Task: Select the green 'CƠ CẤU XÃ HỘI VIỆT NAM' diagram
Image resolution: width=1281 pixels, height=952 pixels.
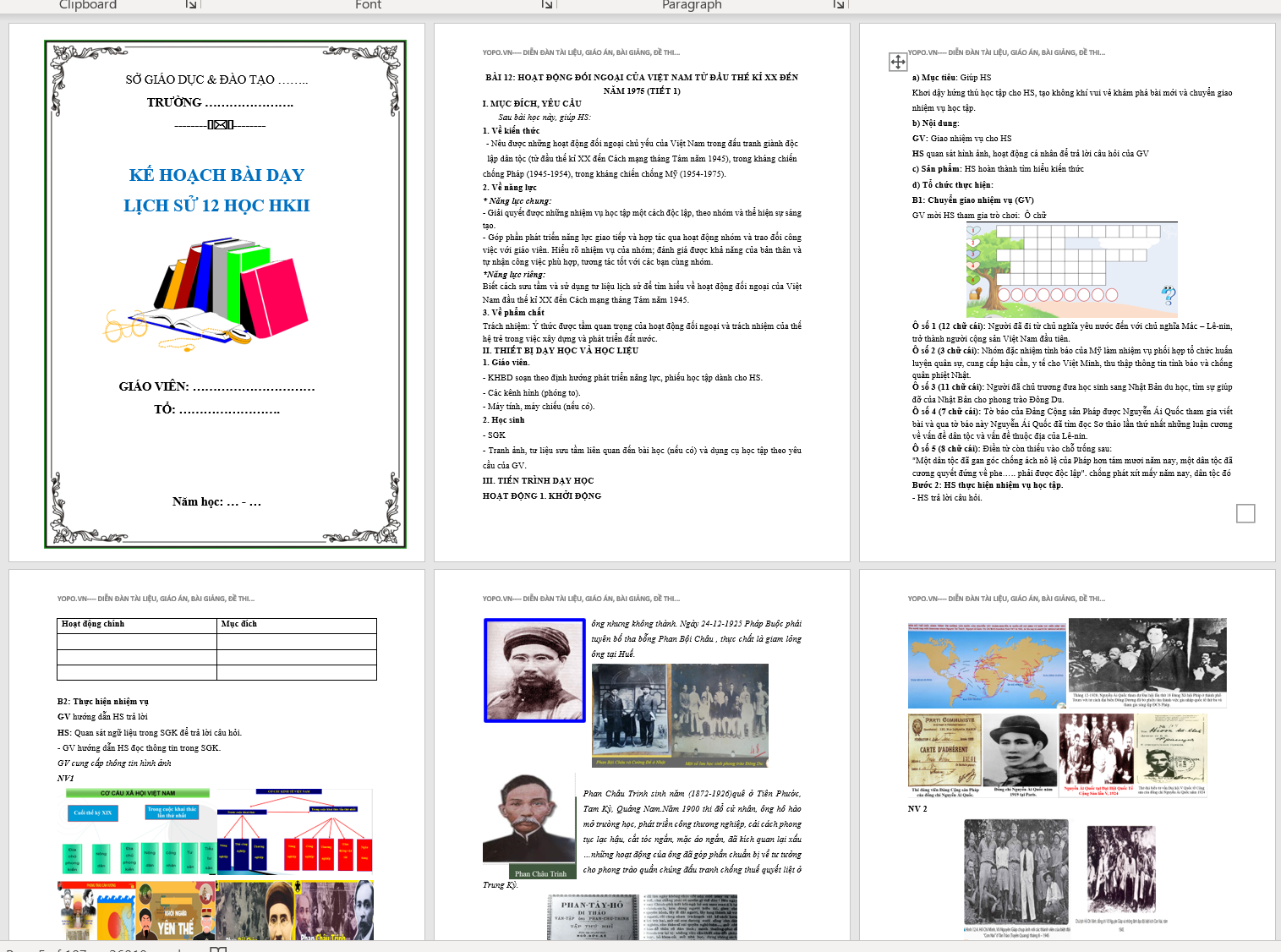Action: point(137,833)
